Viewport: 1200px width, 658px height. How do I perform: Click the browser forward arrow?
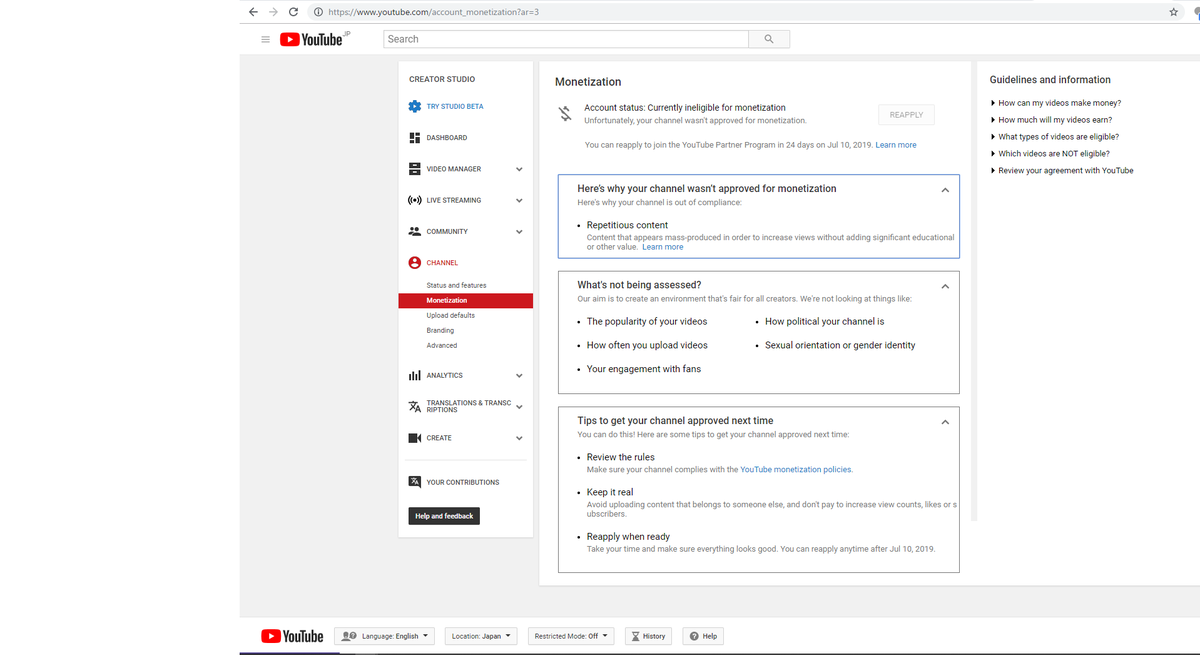coord(273,12)
